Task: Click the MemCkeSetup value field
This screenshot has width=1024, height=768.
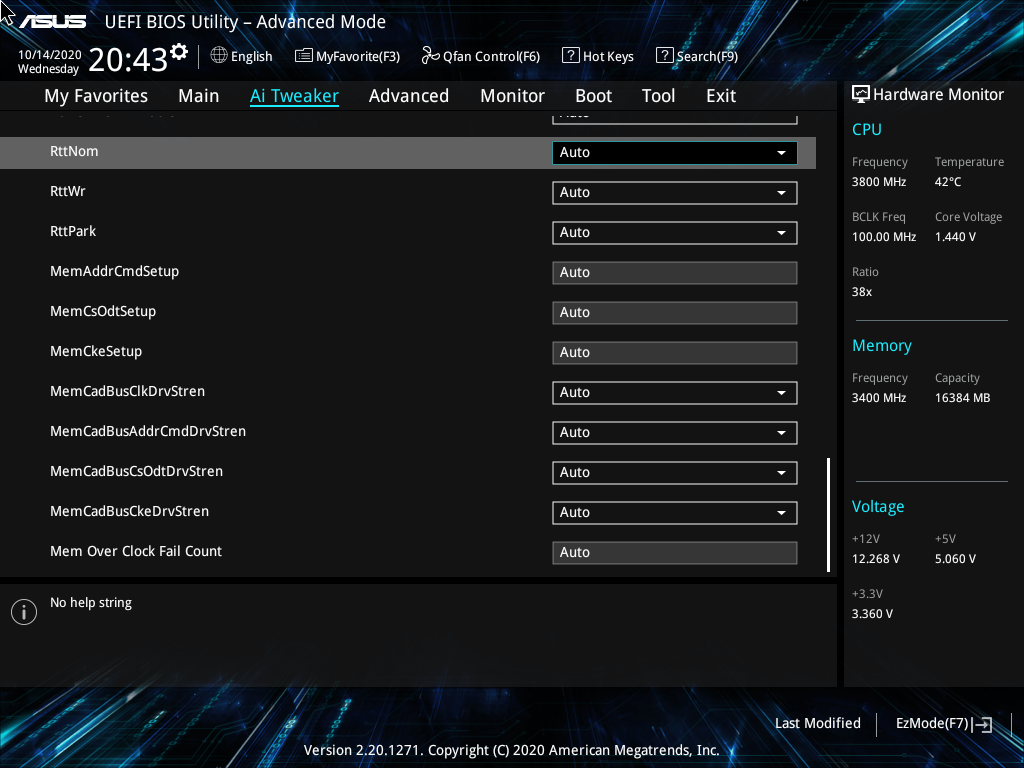Action: [675, 353]
